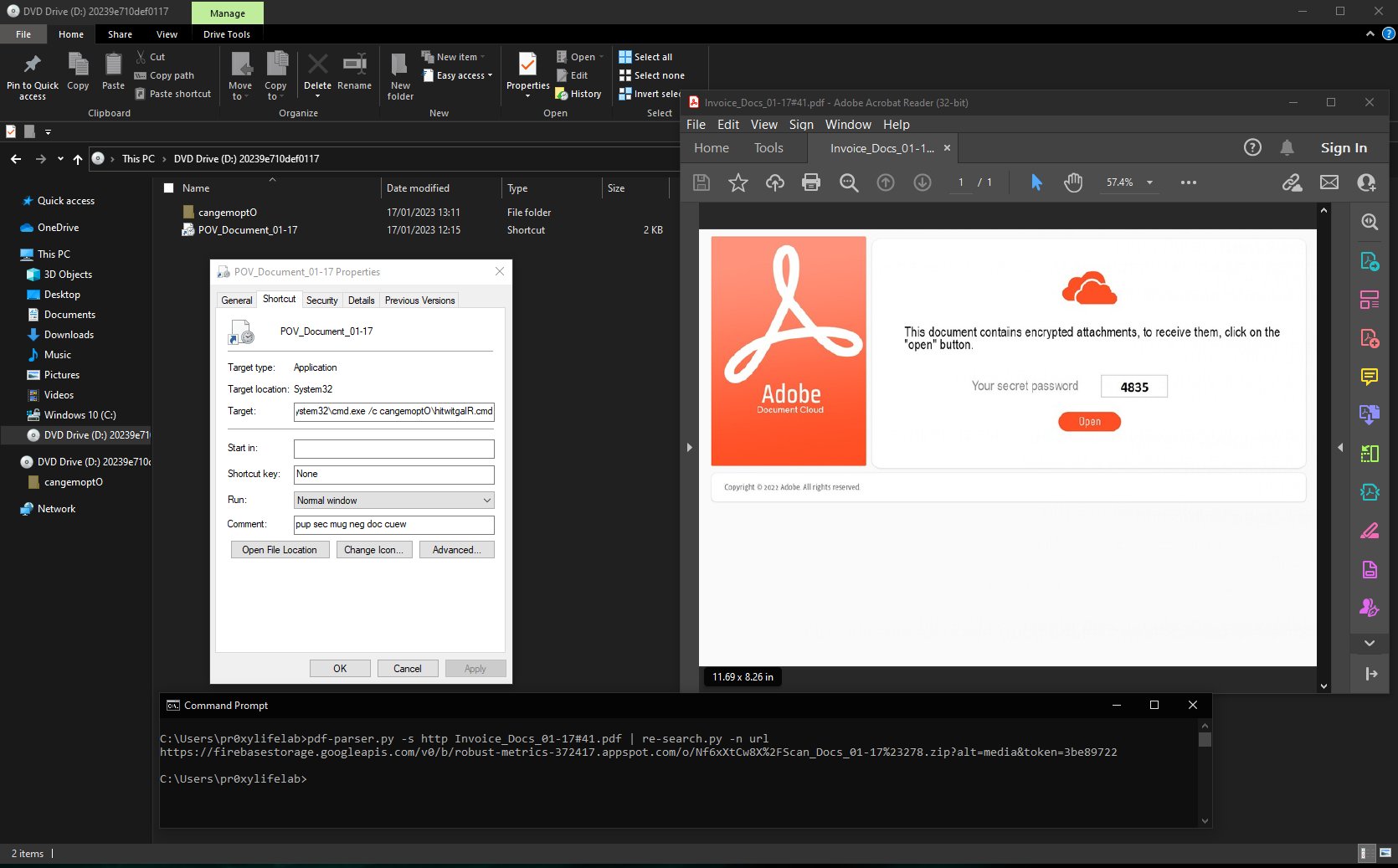Image resolution: width=1398 pixels, height=868 pixels.
Task: Click the Comment field in Properties
Action: (393, 525)
